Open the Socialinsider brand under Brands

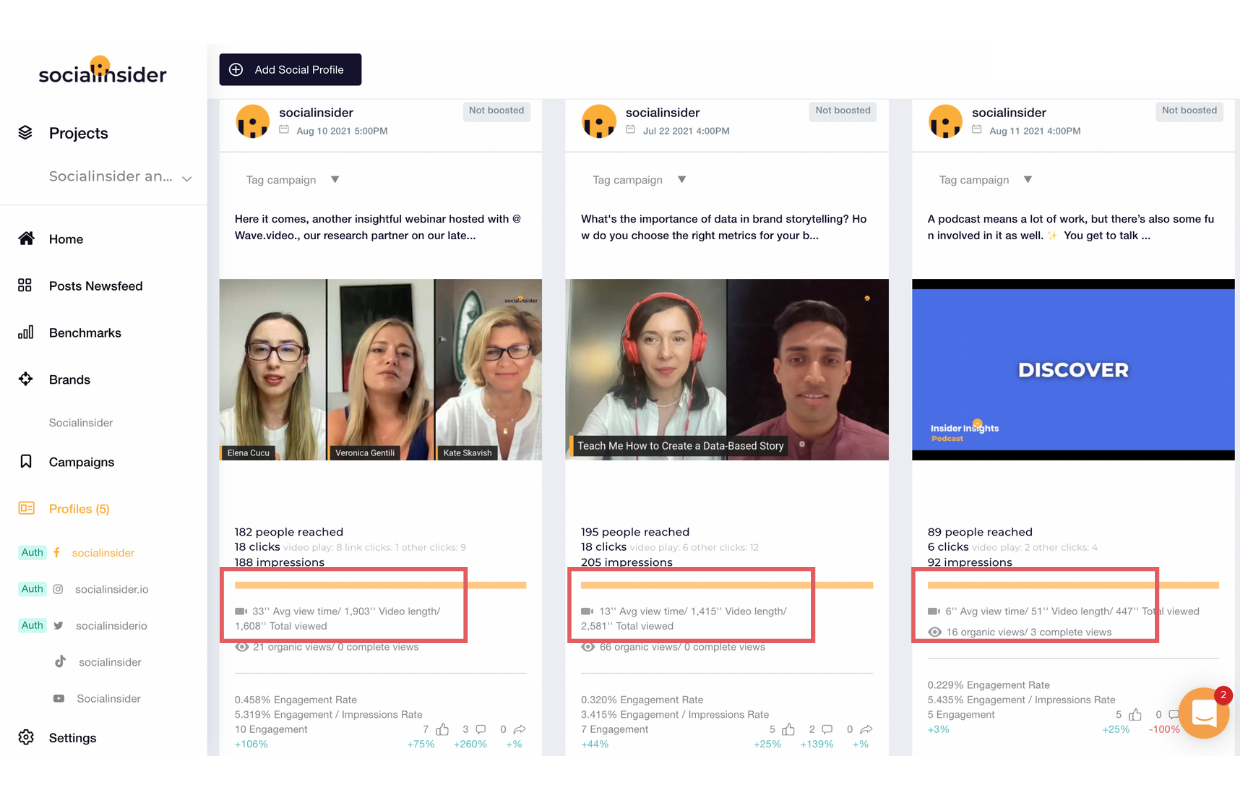click(x=81, y=423)
